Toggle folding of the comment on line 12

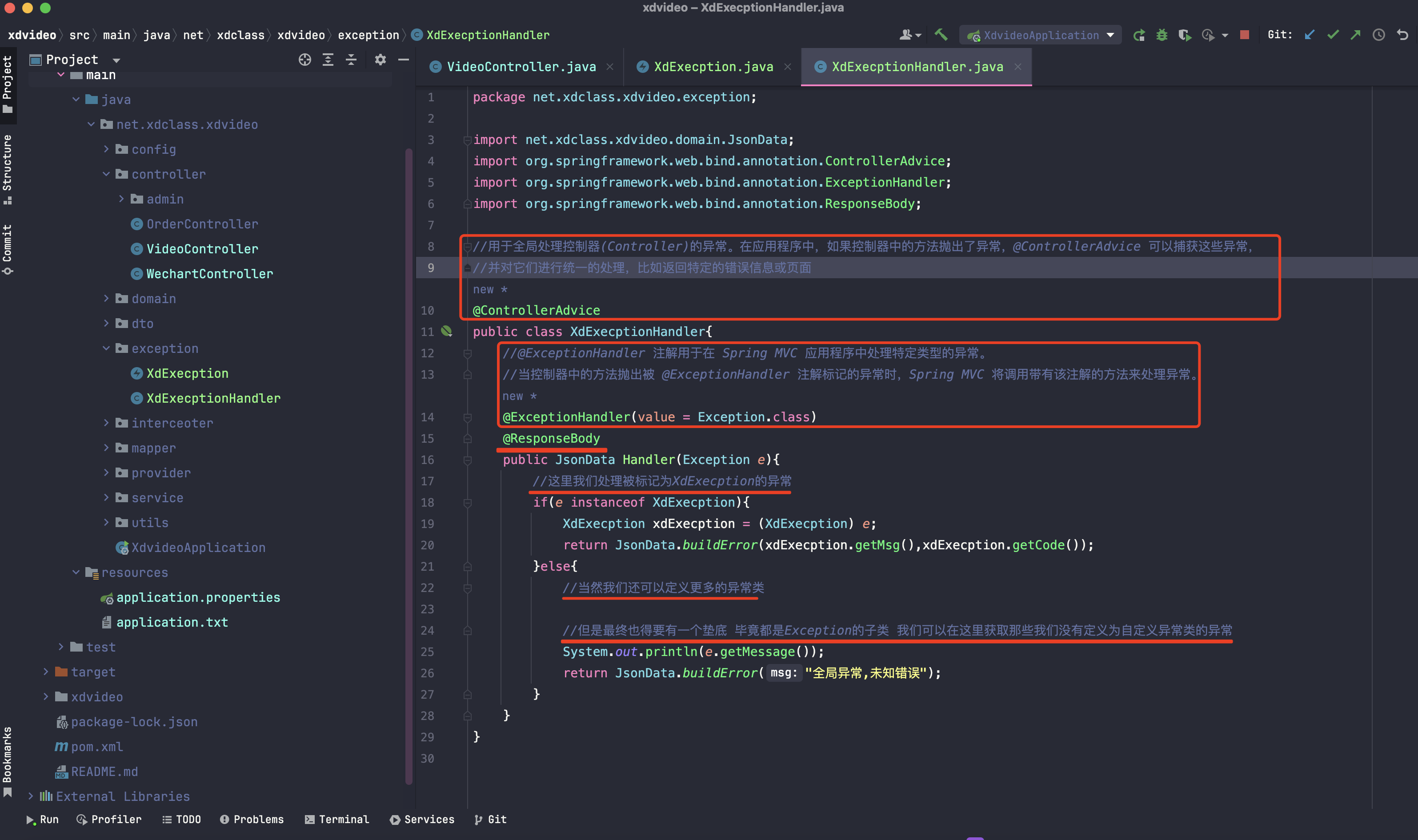[467, 353]
